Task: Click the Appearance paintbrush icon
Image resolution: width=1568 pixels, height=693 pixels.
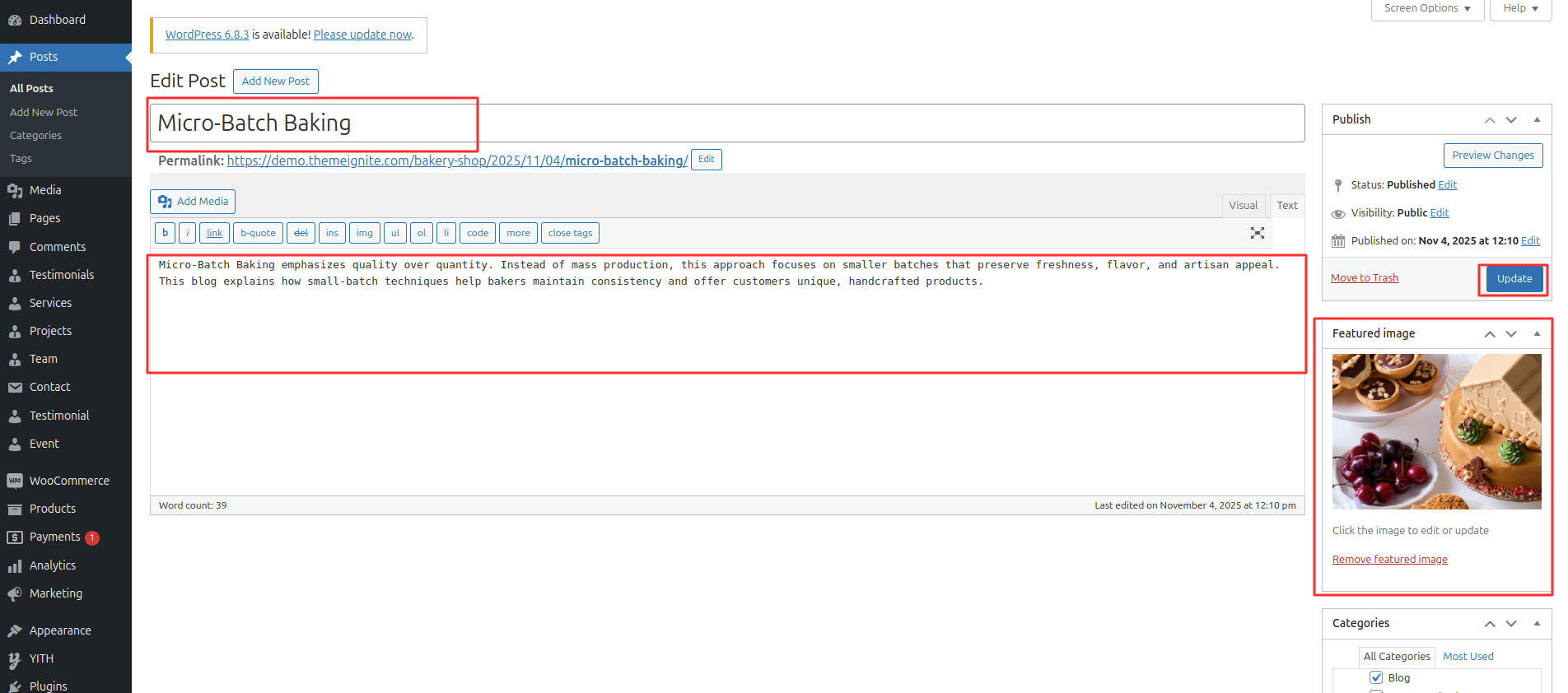Action: 15,630
